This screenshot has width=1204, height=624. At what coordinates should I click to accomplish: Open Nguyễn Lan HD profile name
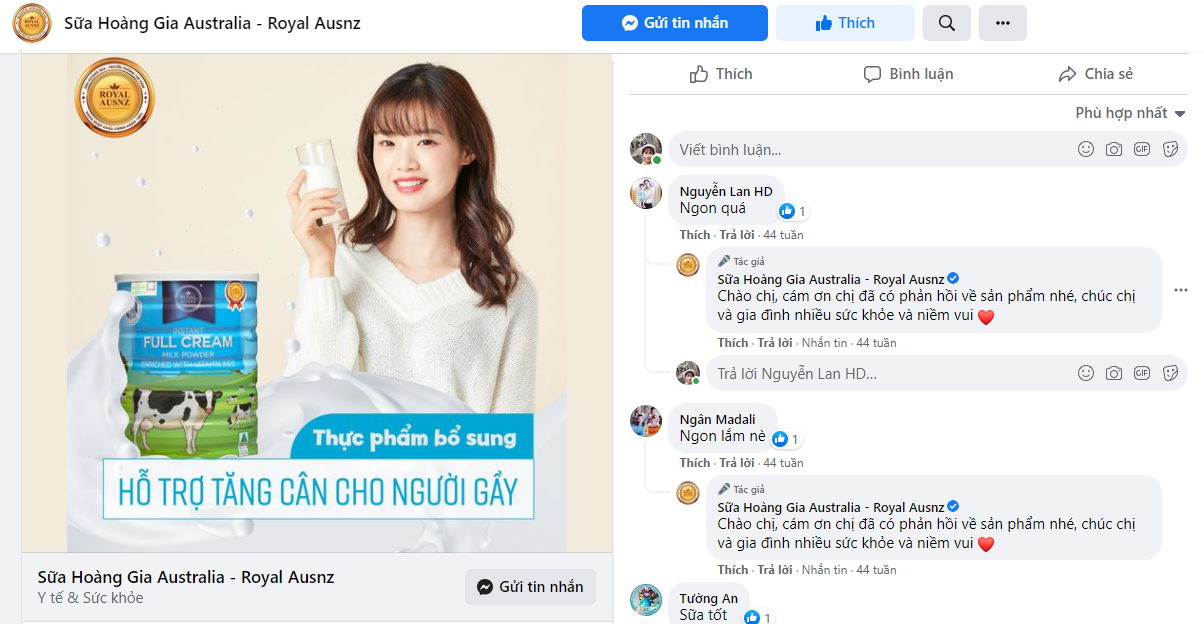tap(726, 191)
